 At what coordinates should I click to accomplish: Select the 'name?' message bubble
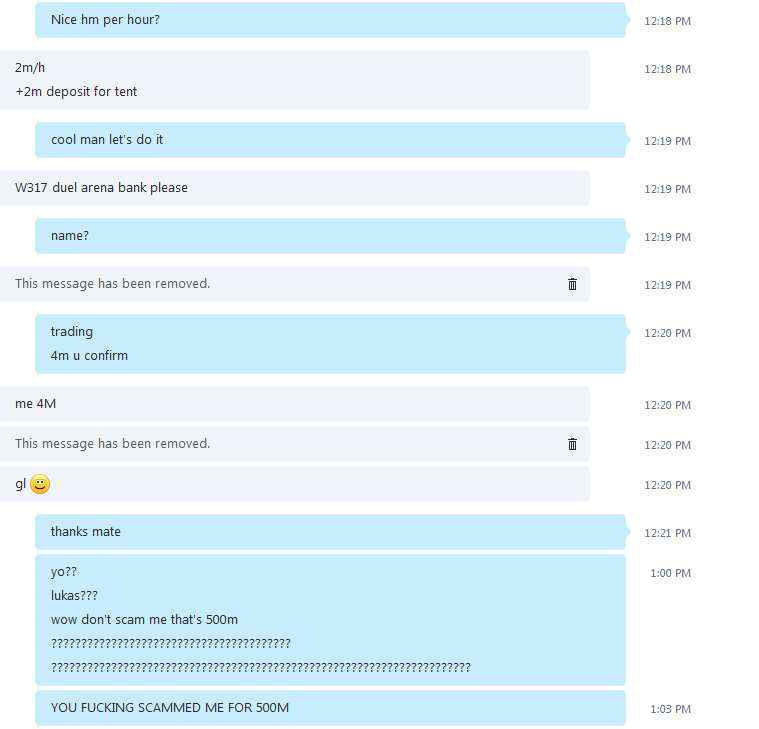(x=330, y=236)
